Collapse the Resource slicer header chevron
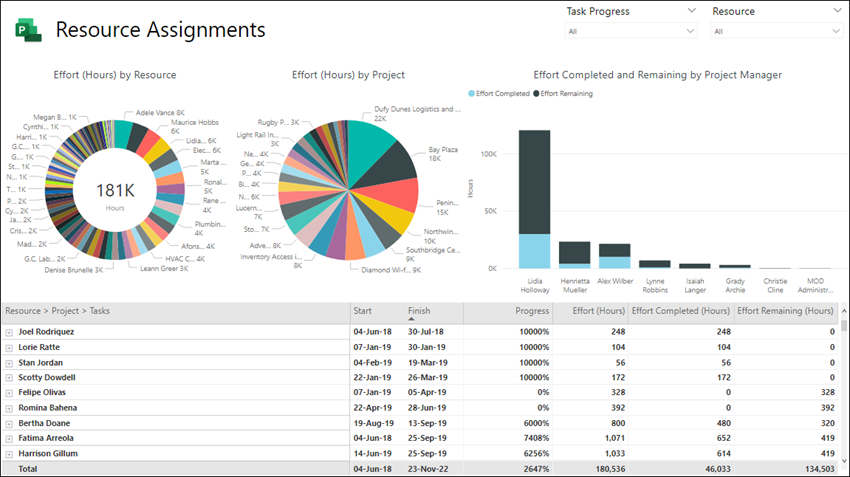Image resolution: width=850 pixels, height=477 pixels. pos(837,10)
